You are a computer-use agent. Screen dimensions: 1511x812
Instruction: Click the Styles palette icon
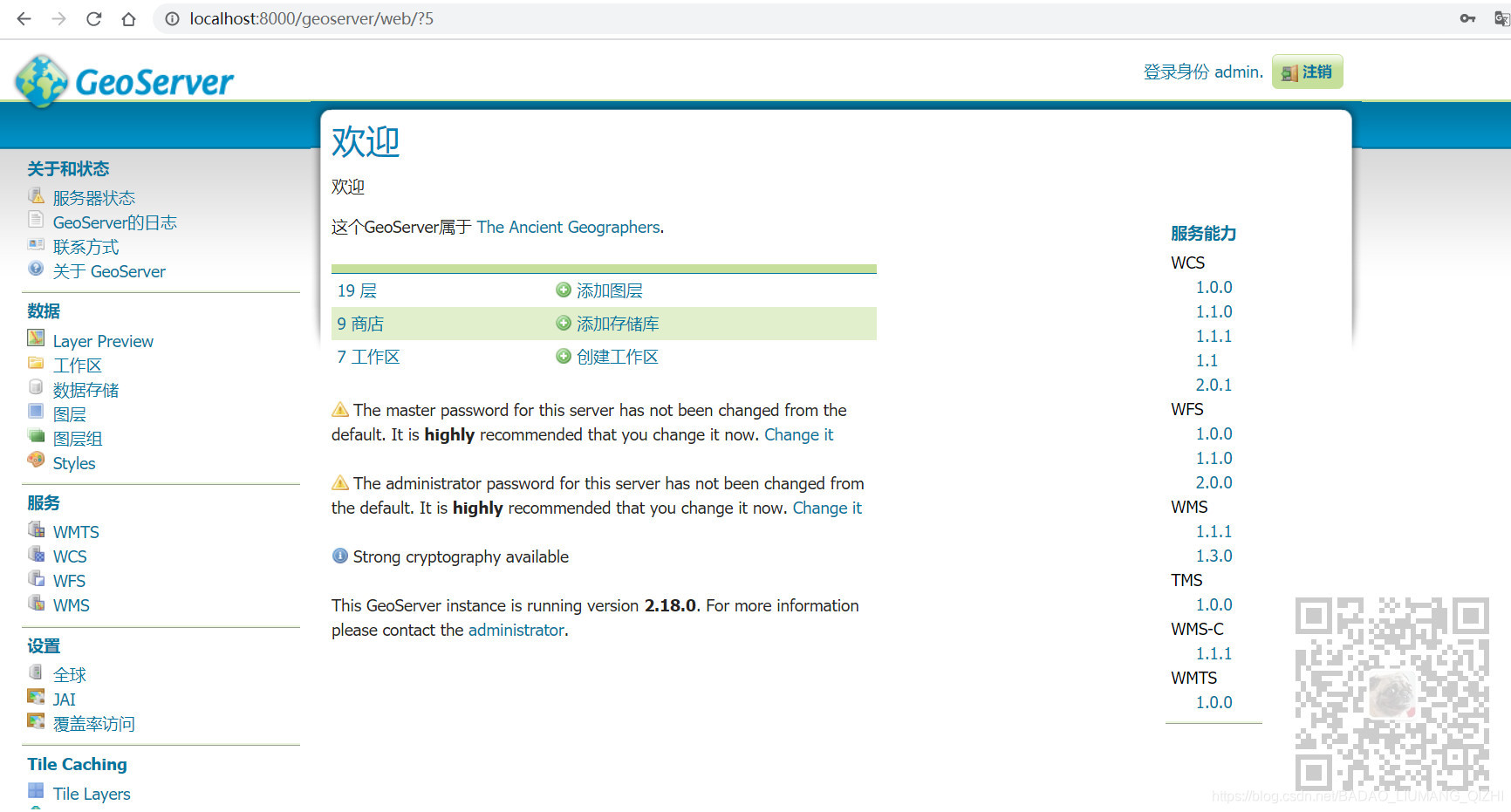click(36, 460)
